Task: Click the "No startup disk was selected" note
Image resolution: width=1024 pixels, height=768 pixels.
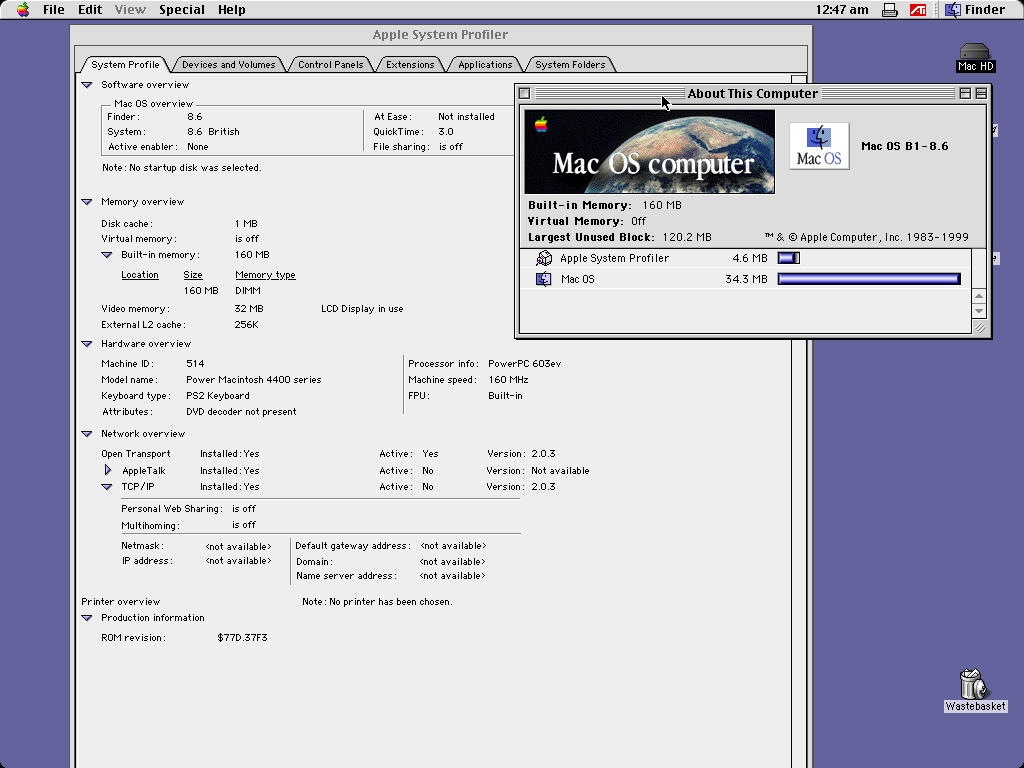Action: (x=182, y=168)
